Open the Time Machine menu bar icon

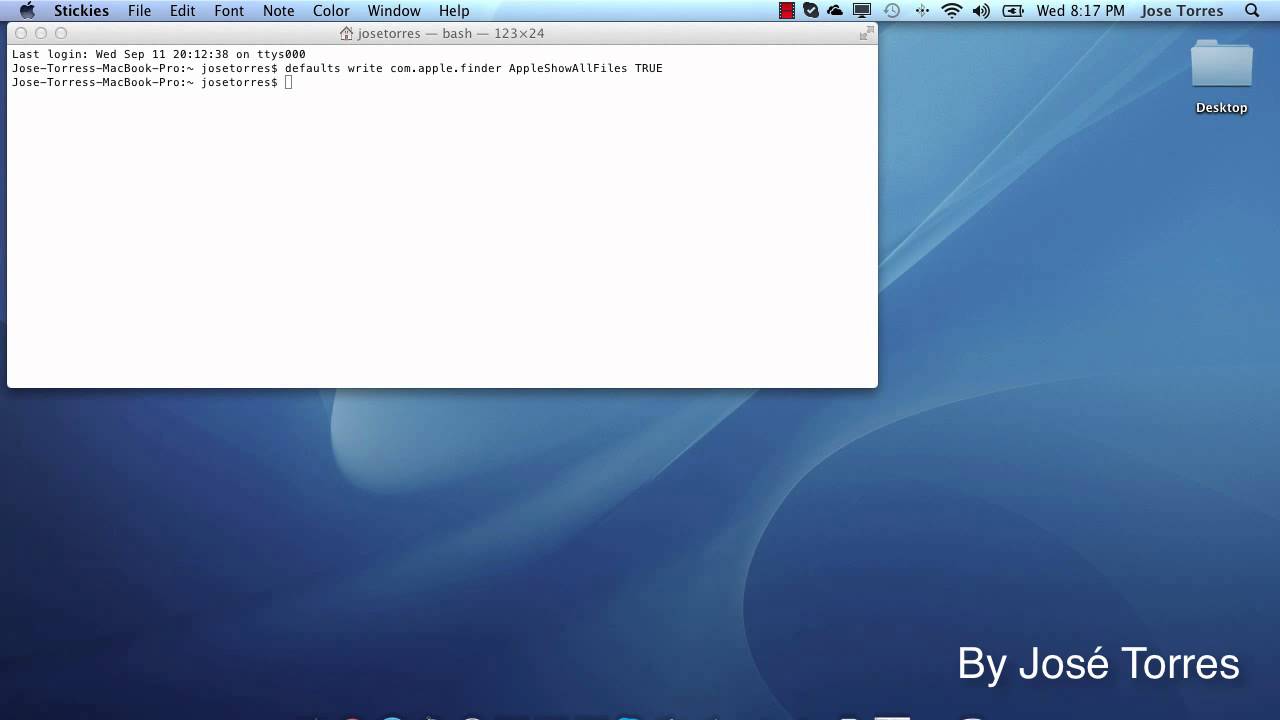pos(892,11)
